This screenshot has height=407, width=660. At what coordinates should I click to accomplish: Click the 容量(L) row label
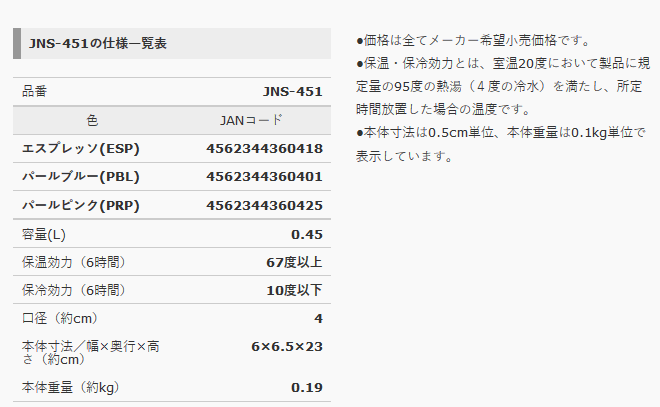(43, 234)
